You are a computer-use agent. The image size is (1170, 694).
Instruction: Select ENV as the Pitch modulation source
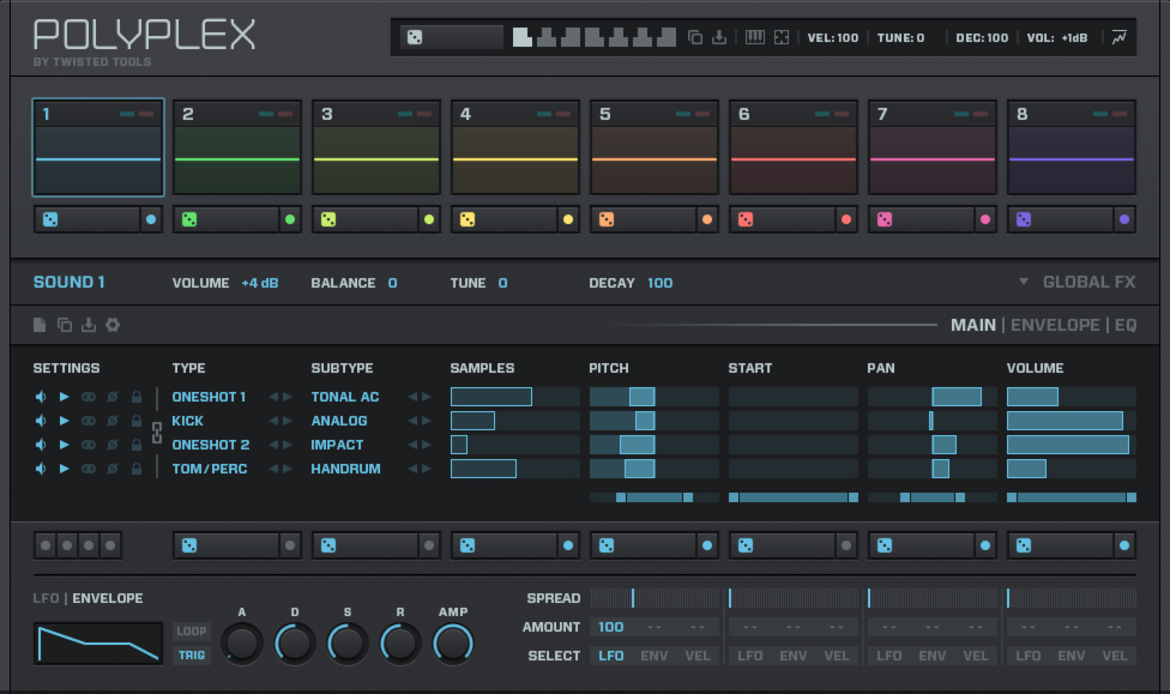pyautogui.click(x=654, y=656)
